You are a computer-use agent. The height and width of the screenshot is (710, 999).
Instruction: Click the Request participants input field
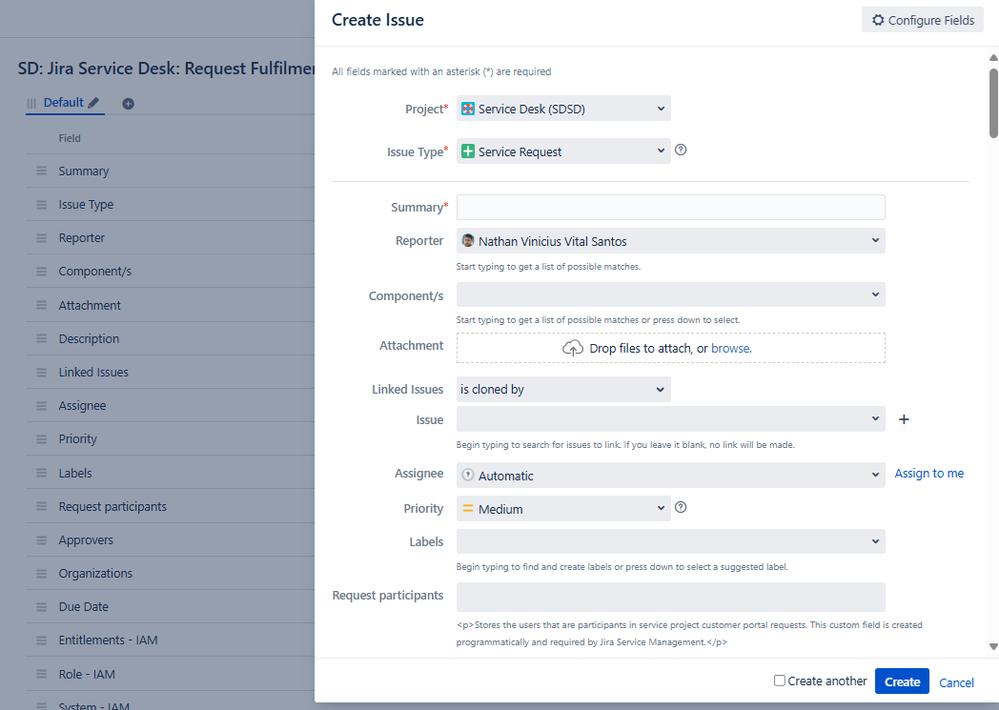[670, 597]
